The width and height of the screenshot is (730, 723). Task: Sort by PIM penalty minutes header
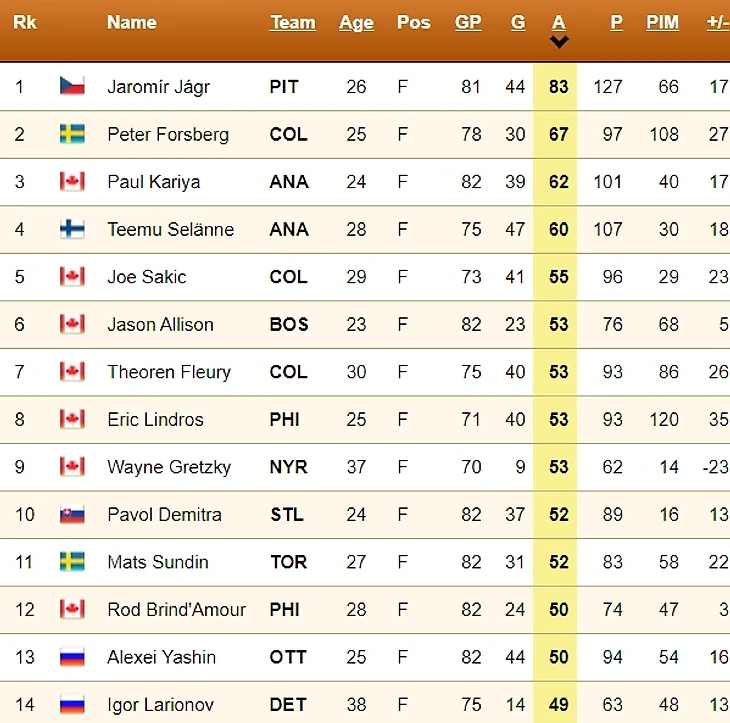pyautogui.click(x=662, y=22)
